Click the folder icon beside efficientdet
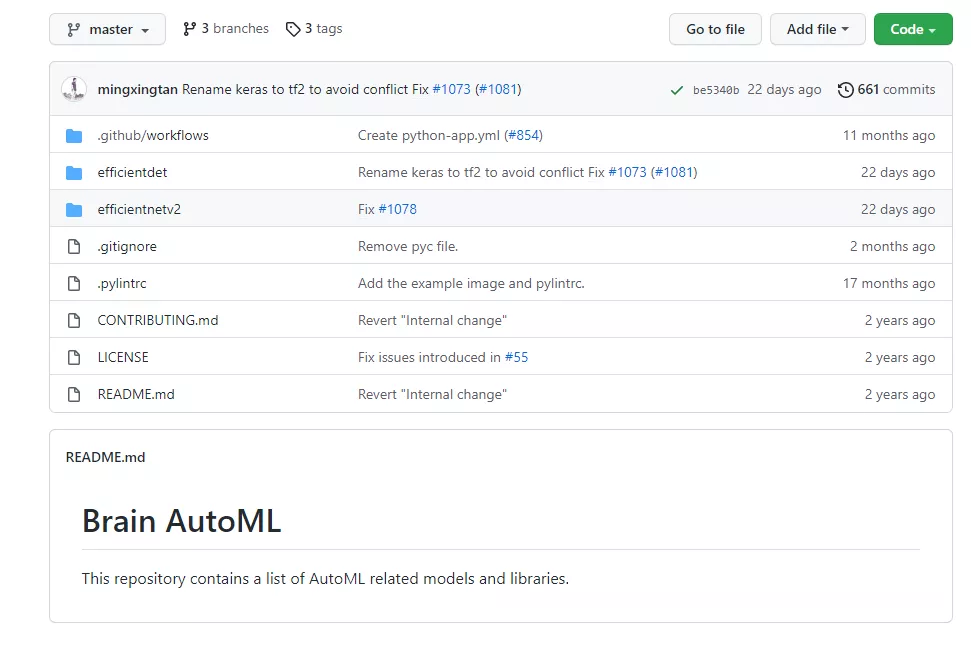Screen dimensions: 971x645 point(74,172)
